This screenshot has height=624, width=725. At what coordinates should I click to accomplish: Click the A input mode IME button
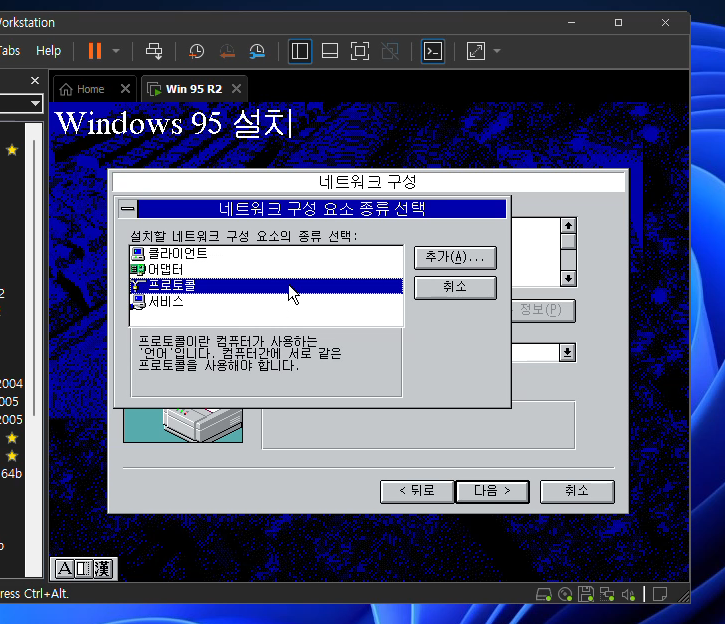pyautogui.click(x=65, y=569)
